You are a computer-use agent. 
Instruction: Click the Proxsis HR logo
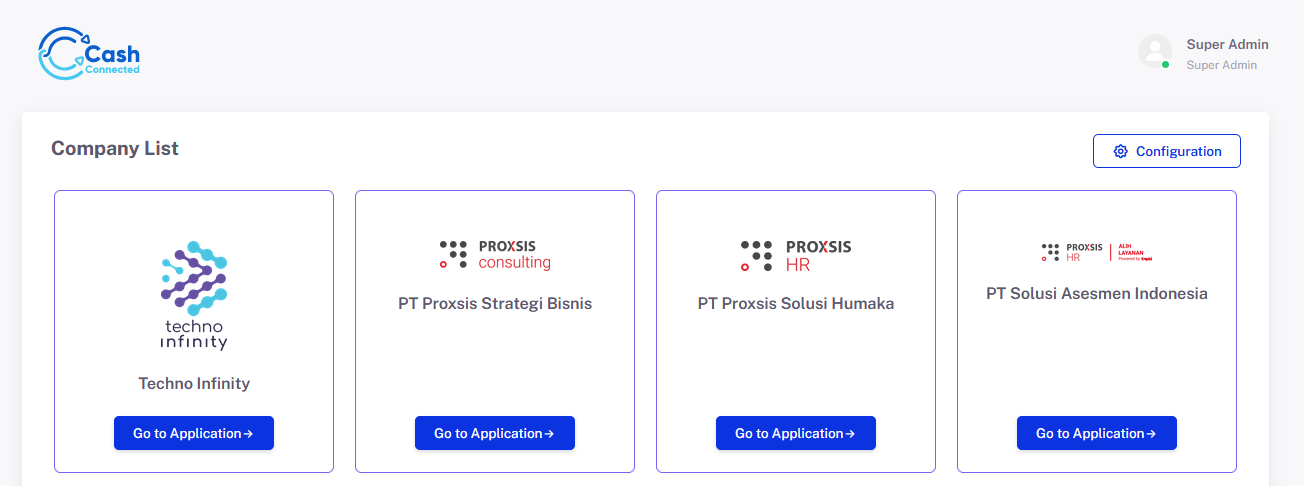tap(796, 255)
